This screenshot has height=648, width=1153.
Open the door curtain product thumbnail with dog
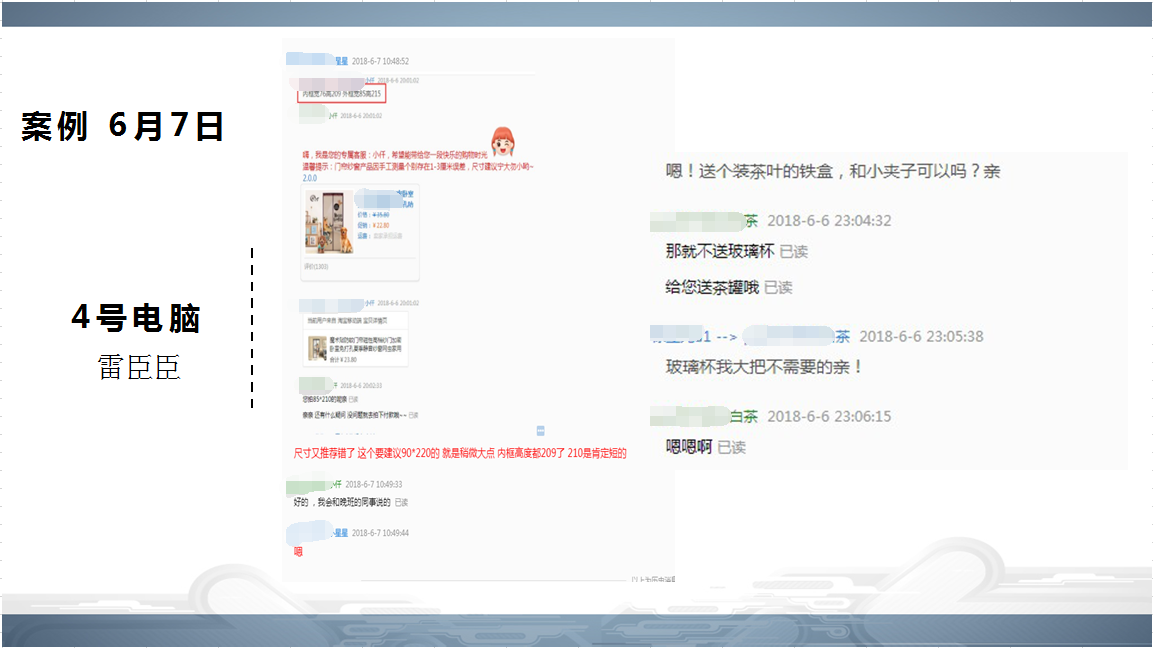tap(329, 223)
